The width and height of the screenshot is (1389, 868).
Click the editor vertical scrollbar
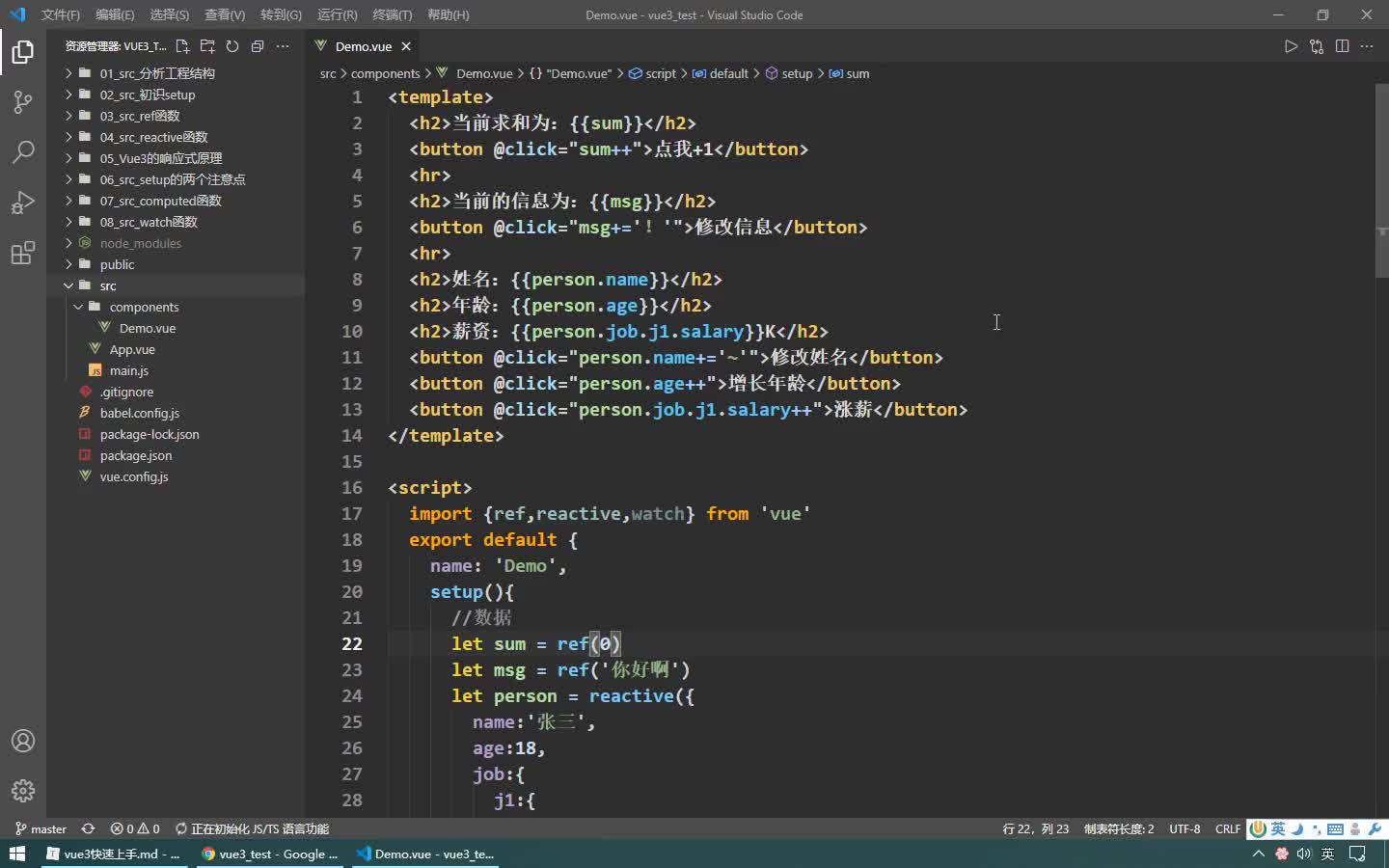pyautogui.click(x=1381, y=180)
